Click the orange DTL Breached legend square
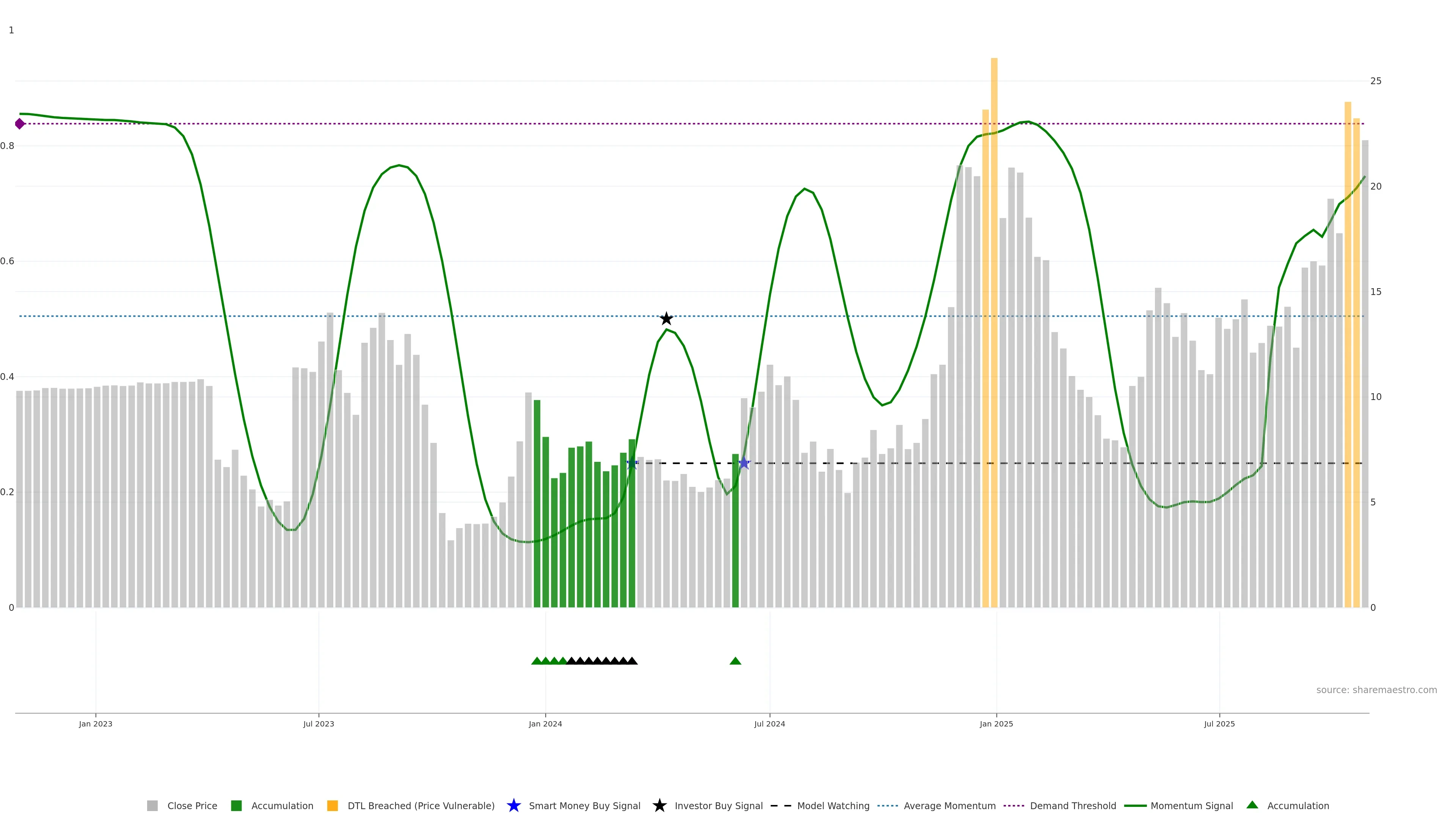This screenshot has width=1456, height=819. pos(333,805)
